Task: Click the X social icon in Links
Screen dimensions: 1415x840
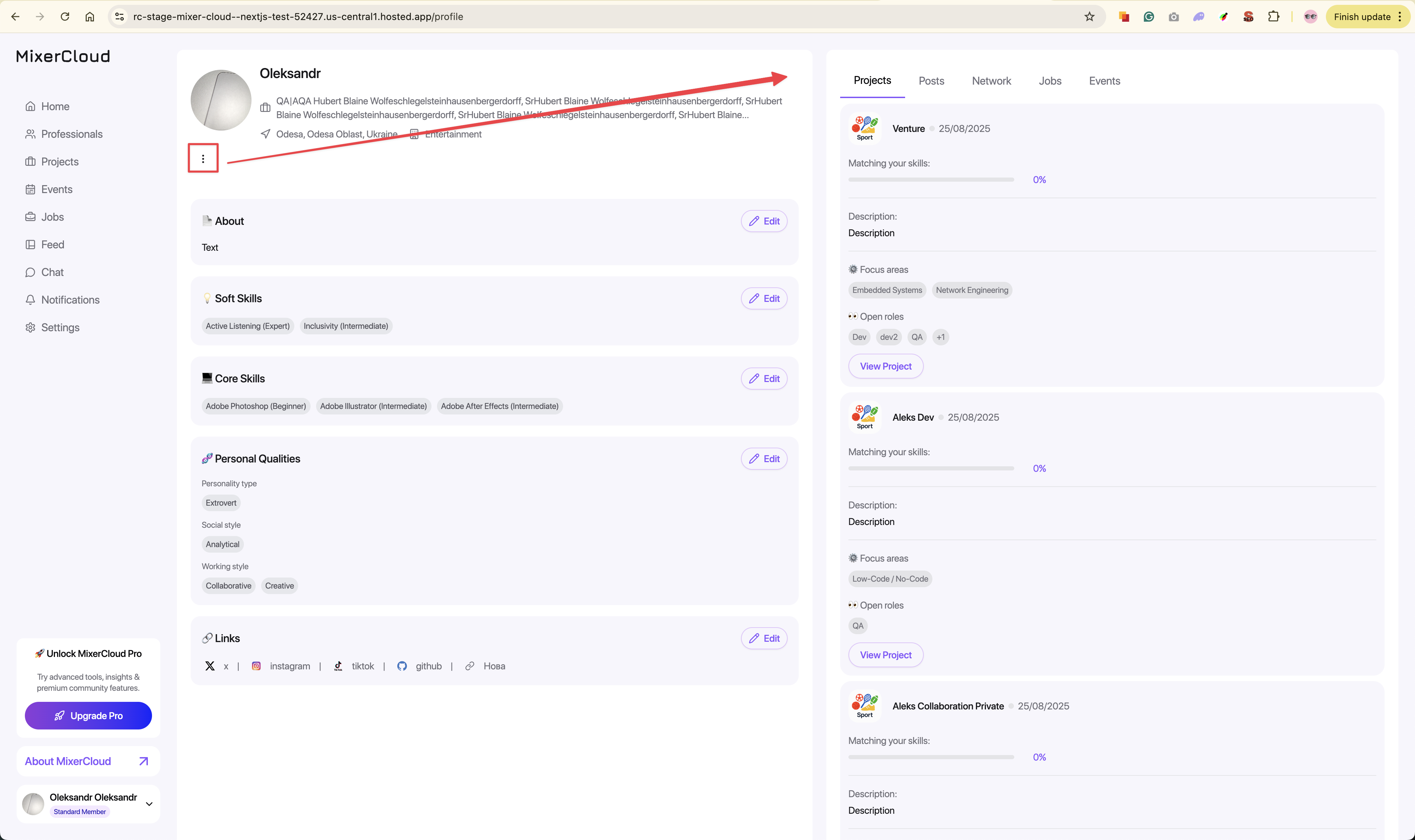Action: tap(210, 666)
